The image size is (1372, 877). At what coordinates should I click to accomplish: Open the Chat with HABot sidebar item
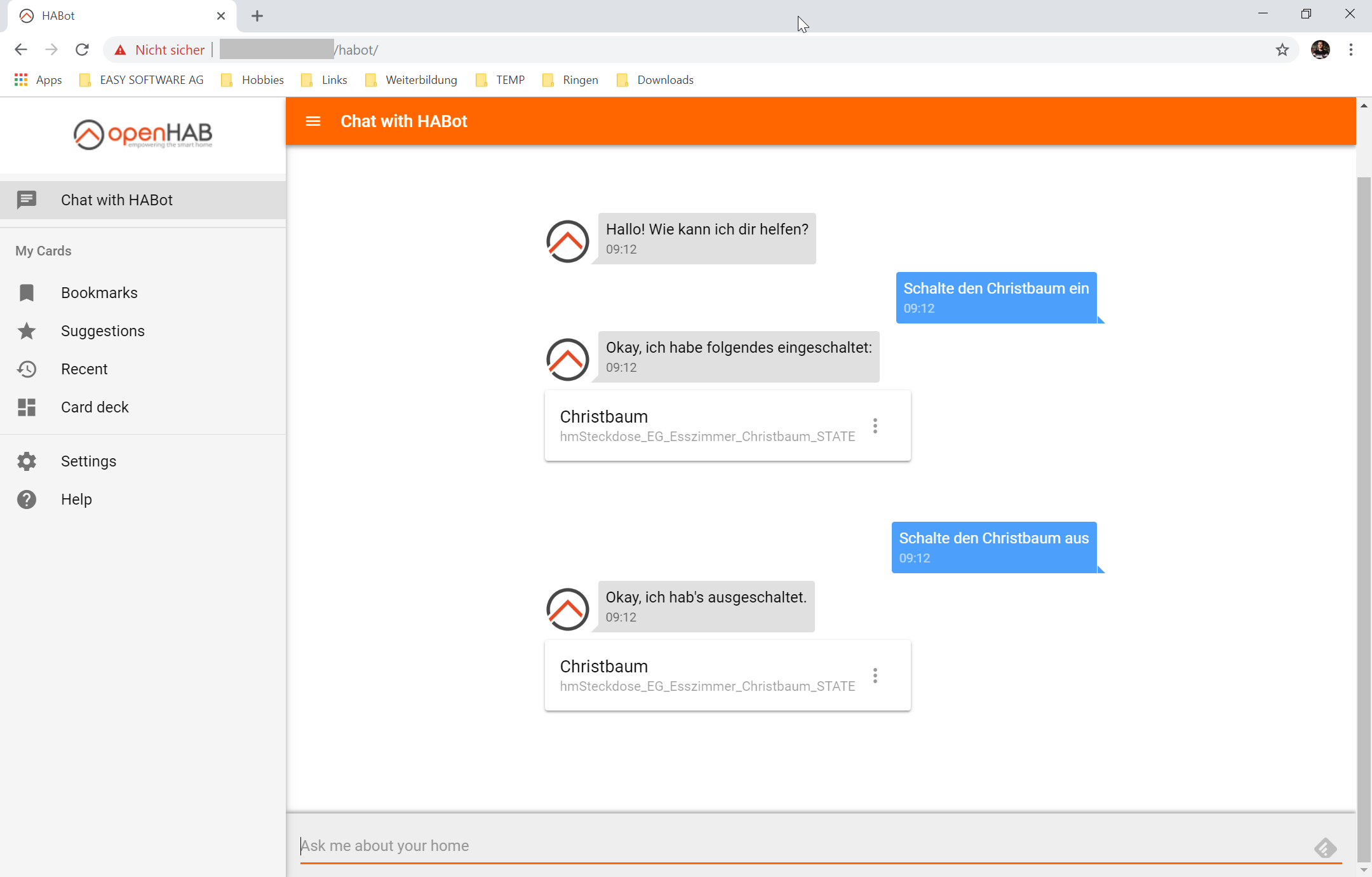[x=143, y=200]
